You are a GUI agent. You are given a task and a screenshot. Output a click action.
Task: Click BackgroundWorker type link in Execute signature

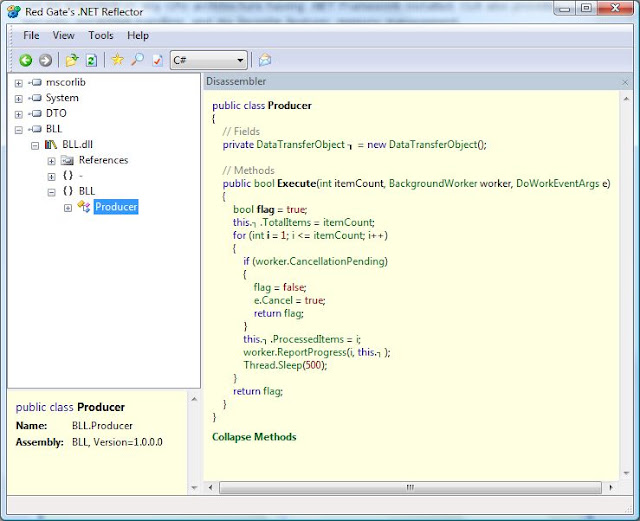[433, 183]
